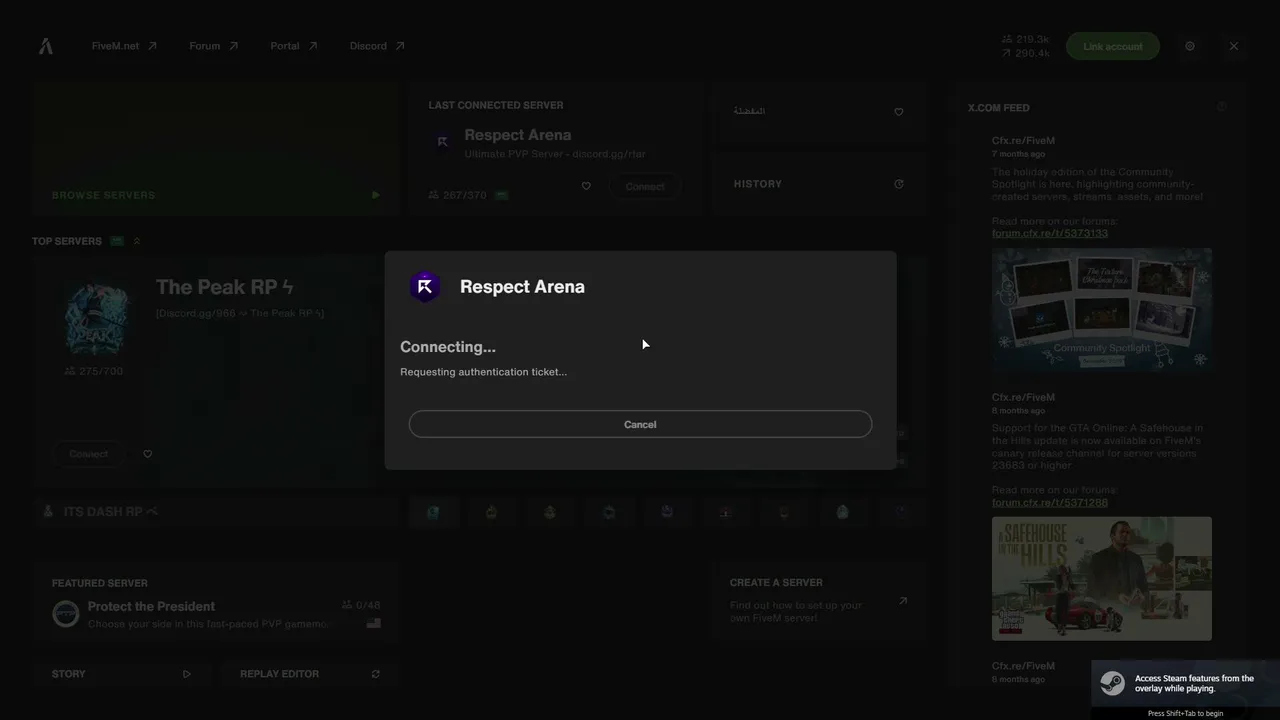The width and height of the screenshot is (1280, 720).
Task: Click the US flag on the featured server
Action: [374, 623]
